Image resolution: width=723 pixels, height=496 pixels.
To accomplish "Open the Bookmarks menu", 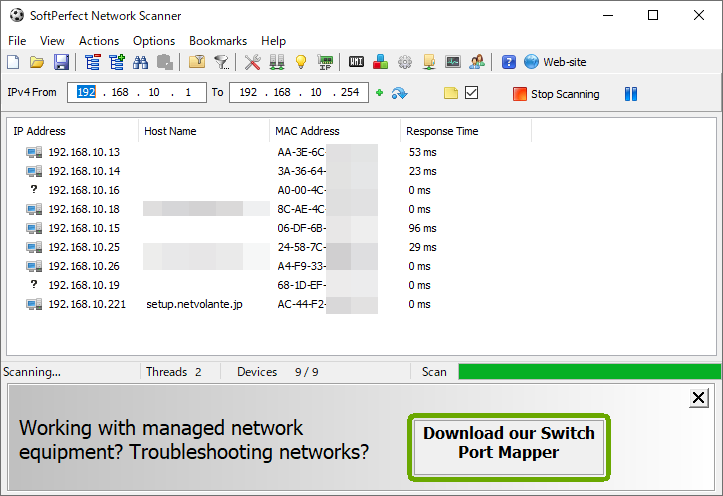I will 218,41.
